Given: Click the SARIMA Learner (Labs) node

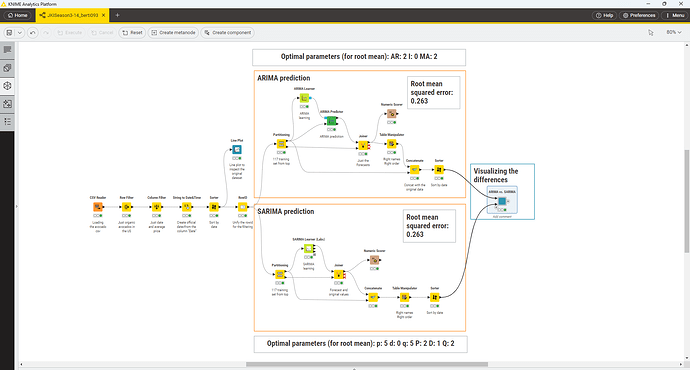Looking at the screenshot, I should [308, 249].
